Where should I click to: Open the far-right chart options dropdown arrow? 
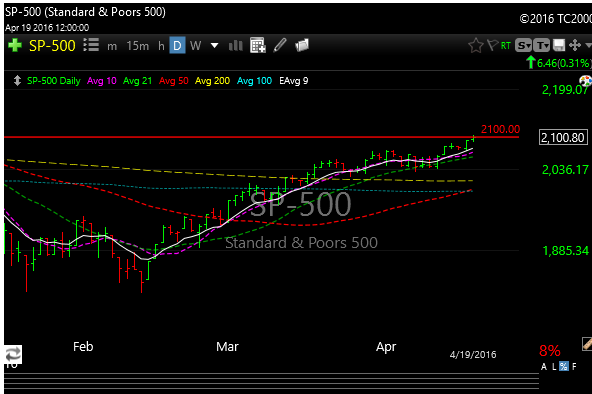(x=588, y=46)
